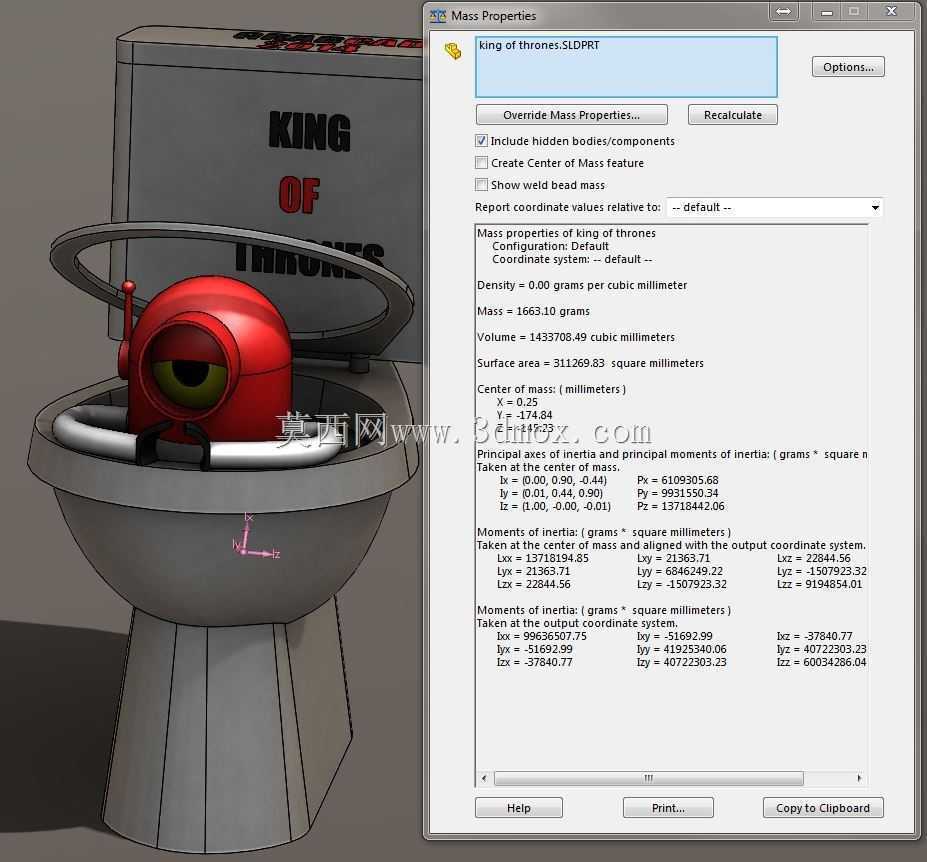Enable Show weld bead mass
Screen dimensions: 927x862
pos(481,184)
